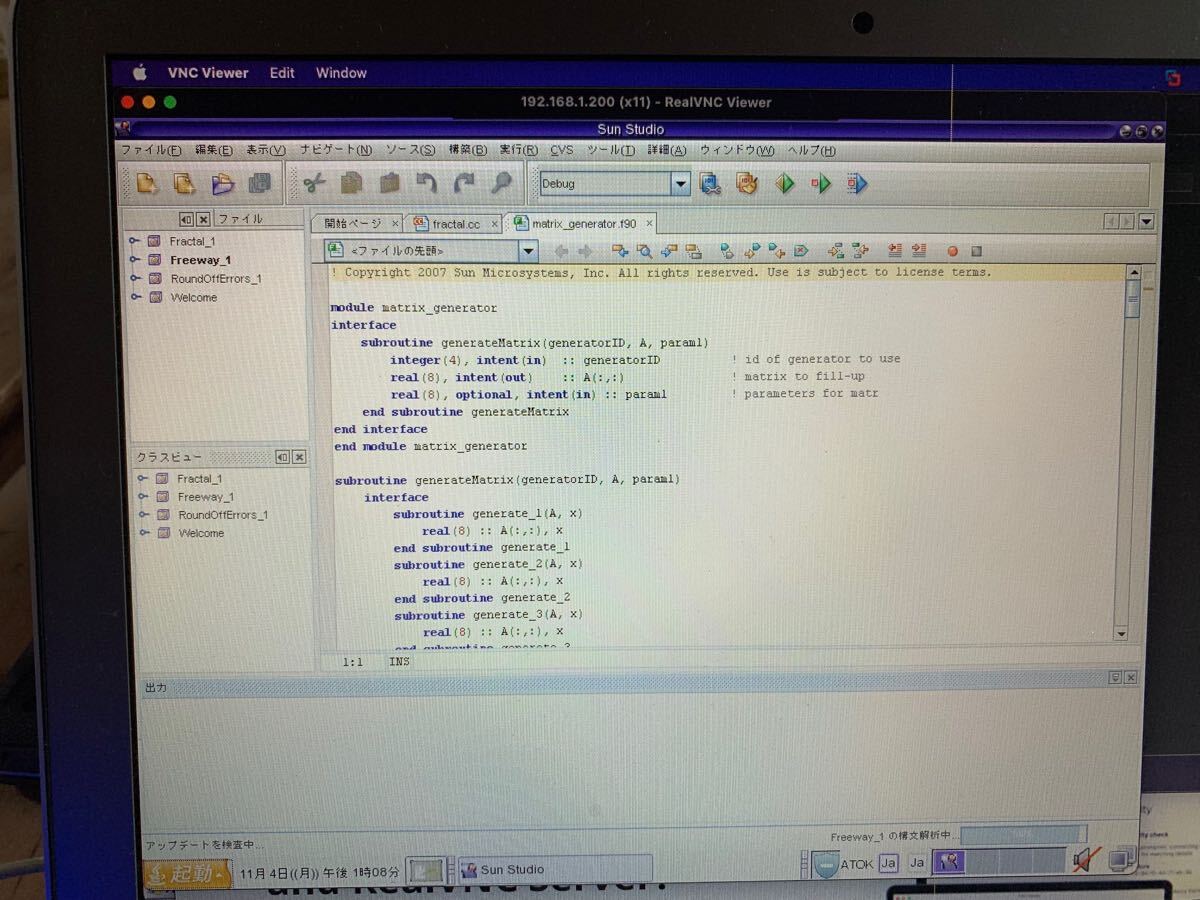The height and width of the screenshot is (900, 1200).
Task: Expand Fractal_1 in the class view panel
Action: point(143,478)
